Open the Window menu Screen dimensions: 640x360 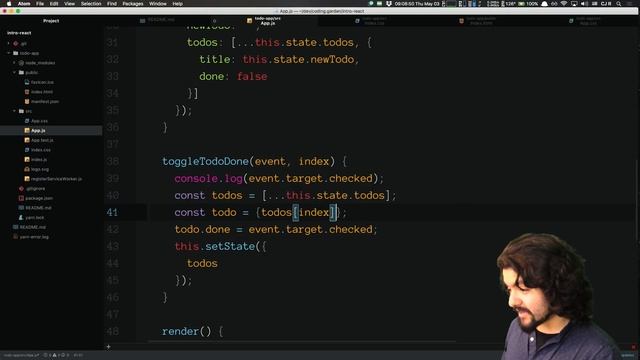pyautogui.click(x=158, y=4)
